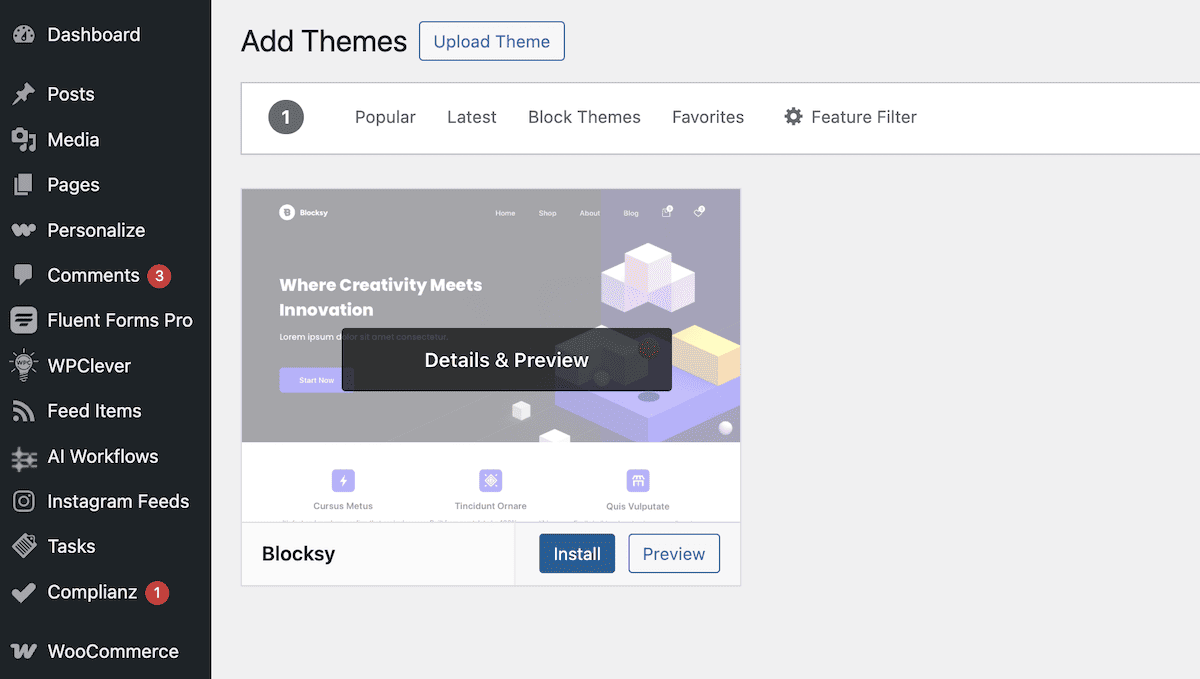Click the Feed Items RSS icon

coord(24,411)
